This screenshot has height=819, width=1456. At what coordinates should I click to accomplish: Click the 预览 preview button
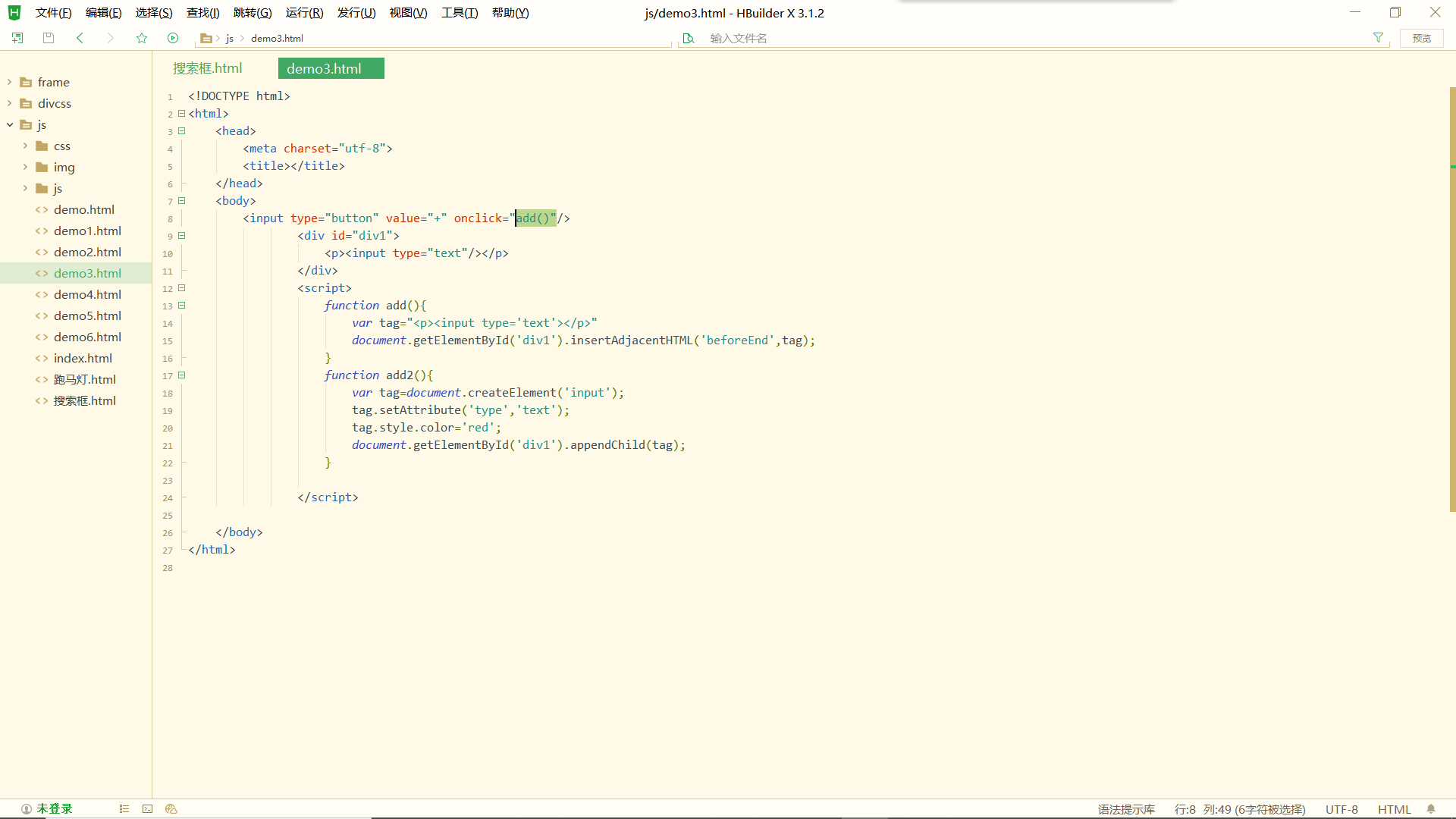tap(1422, 38)
